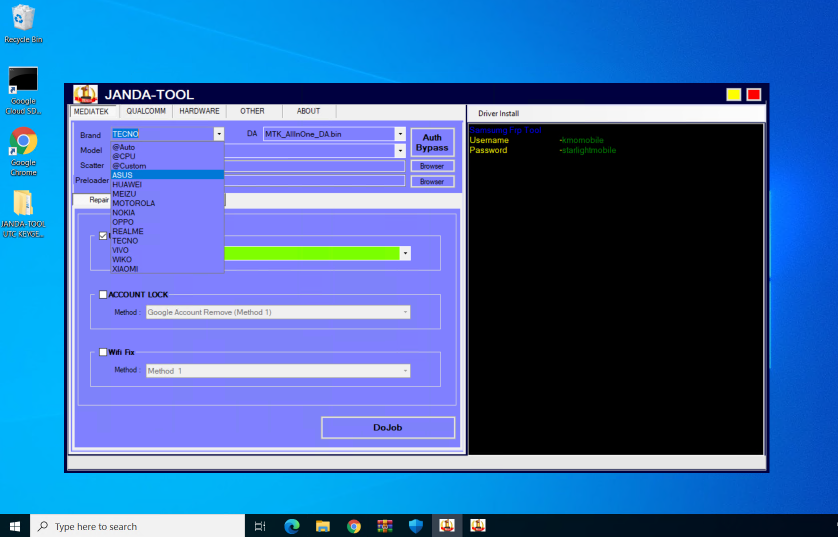Image resolution: width=838 pixels, height=537 pixels.
Task: Expand the Model dropdown arrow
Action: 400,151
